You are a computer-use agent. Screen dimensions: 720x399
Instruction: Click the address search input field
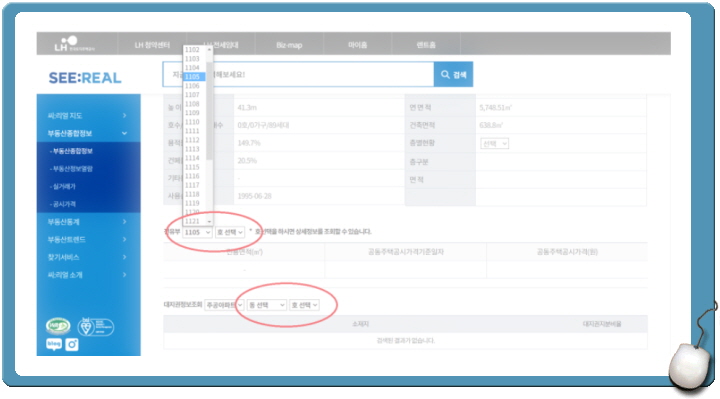tap(298, 74)
